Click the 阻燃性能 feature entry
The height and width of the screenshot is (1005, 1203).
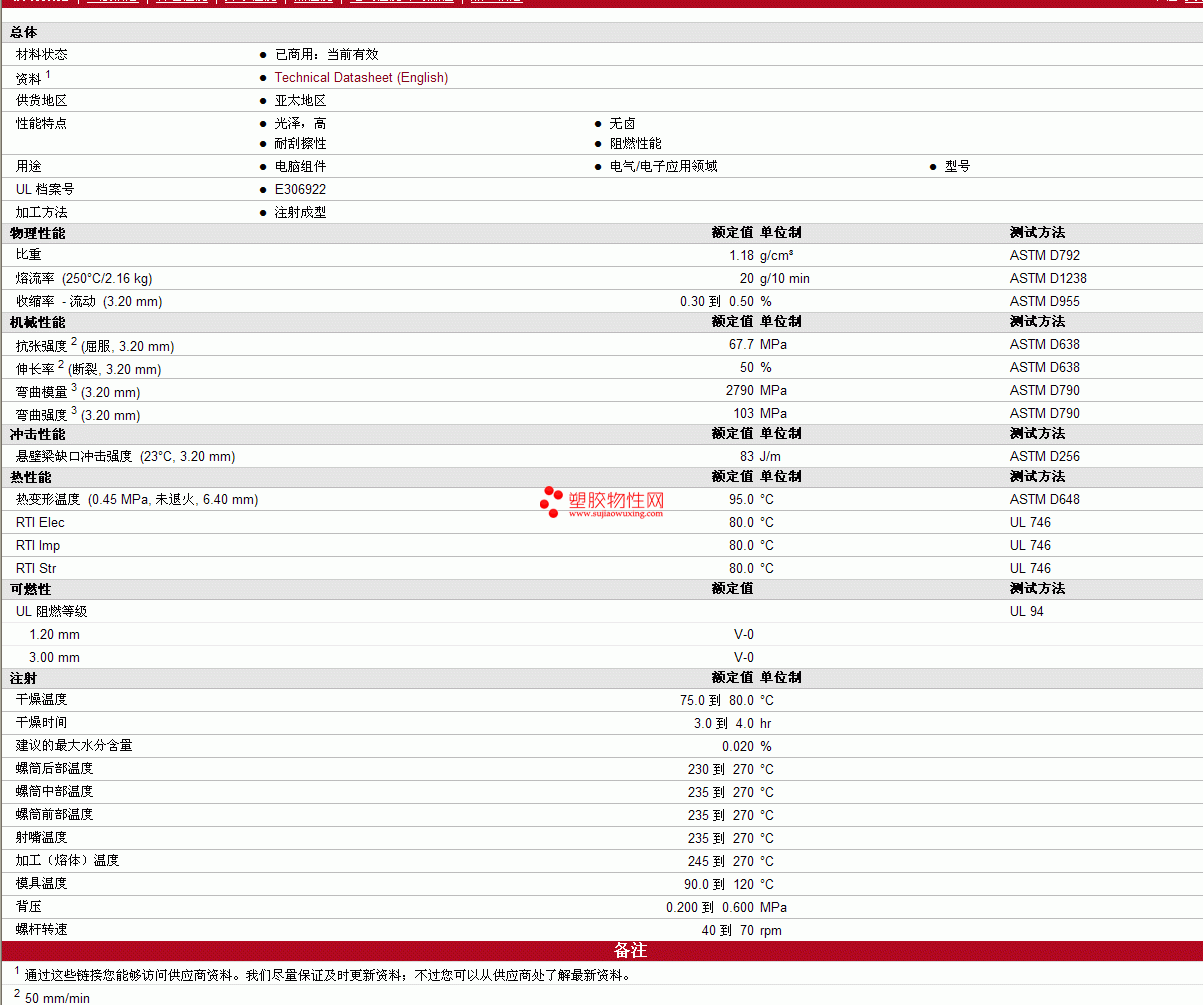pyautogui.click(x=636, y=144)
